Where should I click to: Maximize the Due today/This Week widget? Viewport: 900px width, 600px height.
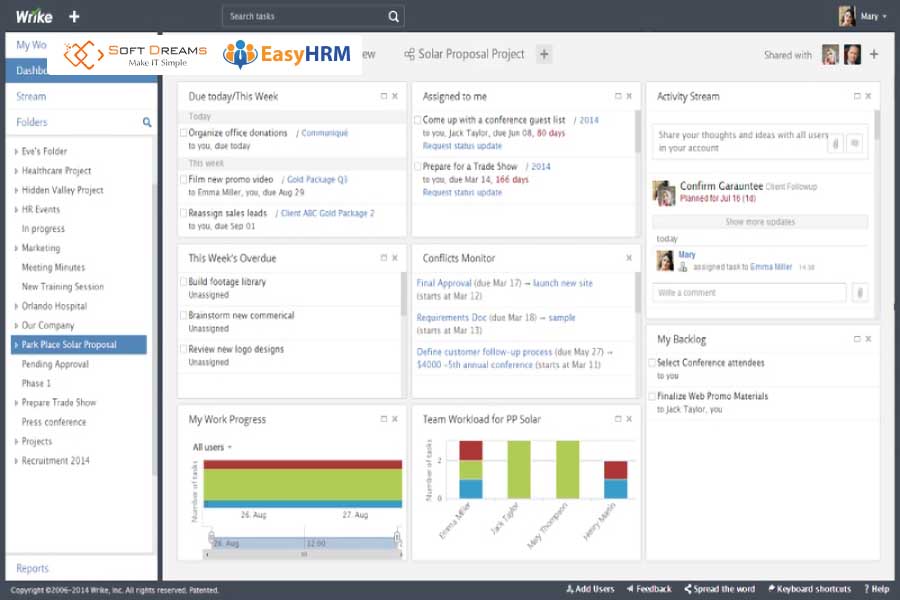pos(384,96)
